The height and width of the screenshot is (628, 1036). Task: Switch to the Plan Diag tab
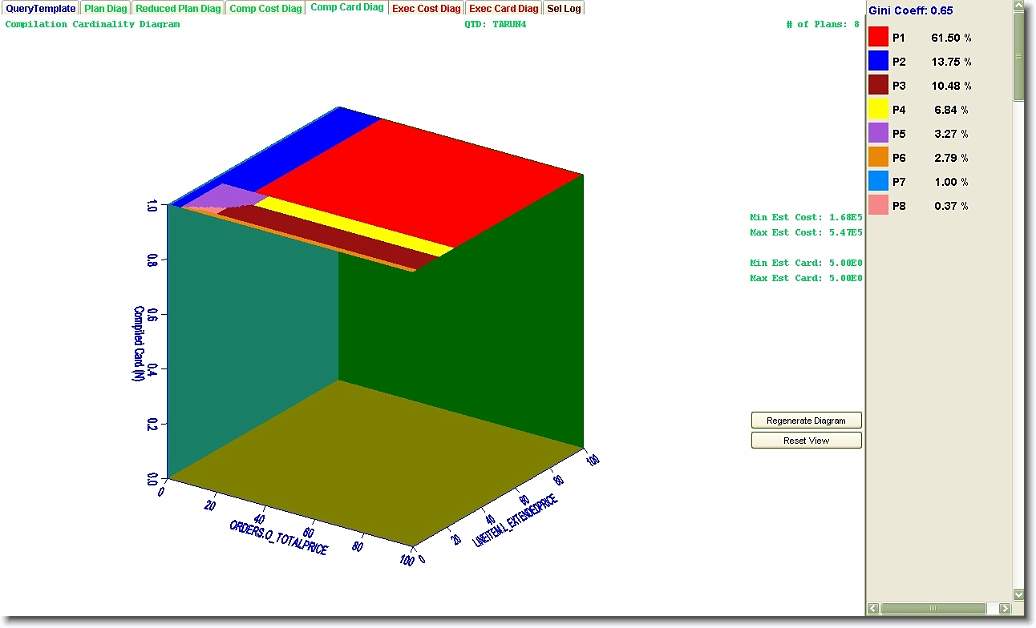point(105,8)
